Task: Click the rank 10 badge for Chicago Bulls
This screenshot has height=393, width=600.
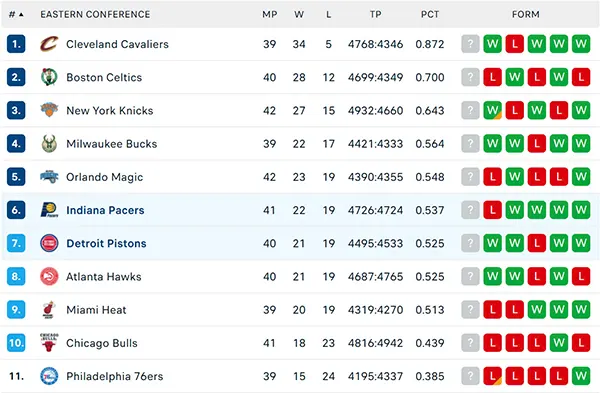Action: point(16,342)
